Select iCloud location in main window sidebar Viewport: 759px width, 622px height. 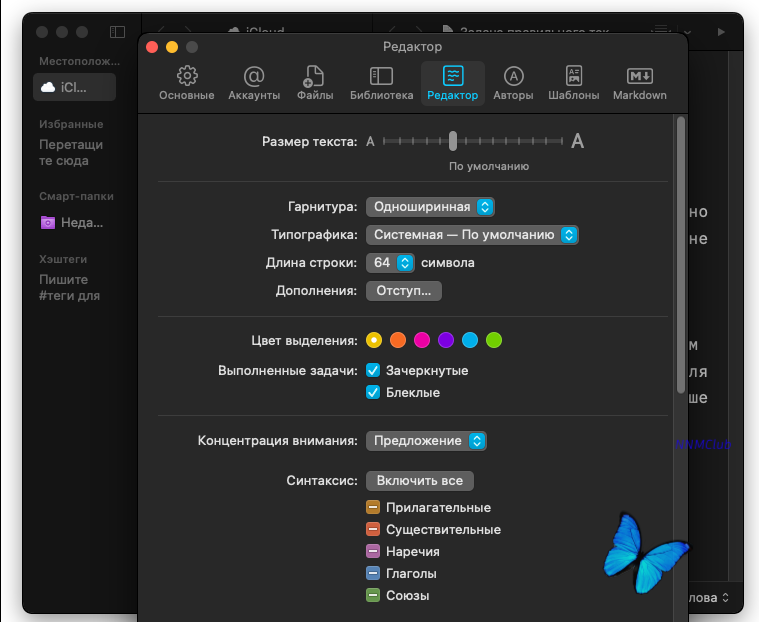75,87
